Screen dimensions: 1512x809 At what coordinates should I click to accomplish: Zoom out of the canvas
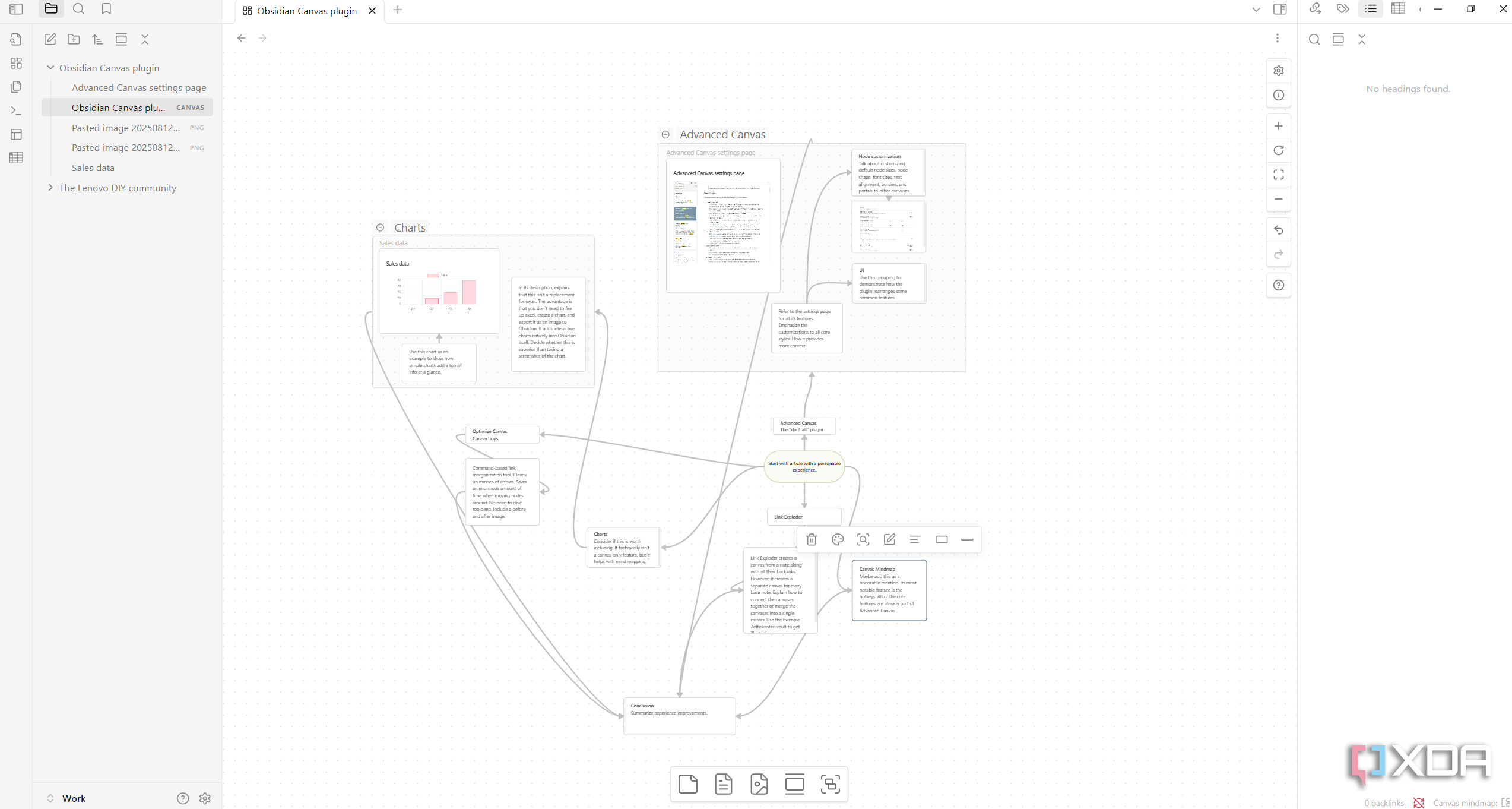(x=1279, y=199)
